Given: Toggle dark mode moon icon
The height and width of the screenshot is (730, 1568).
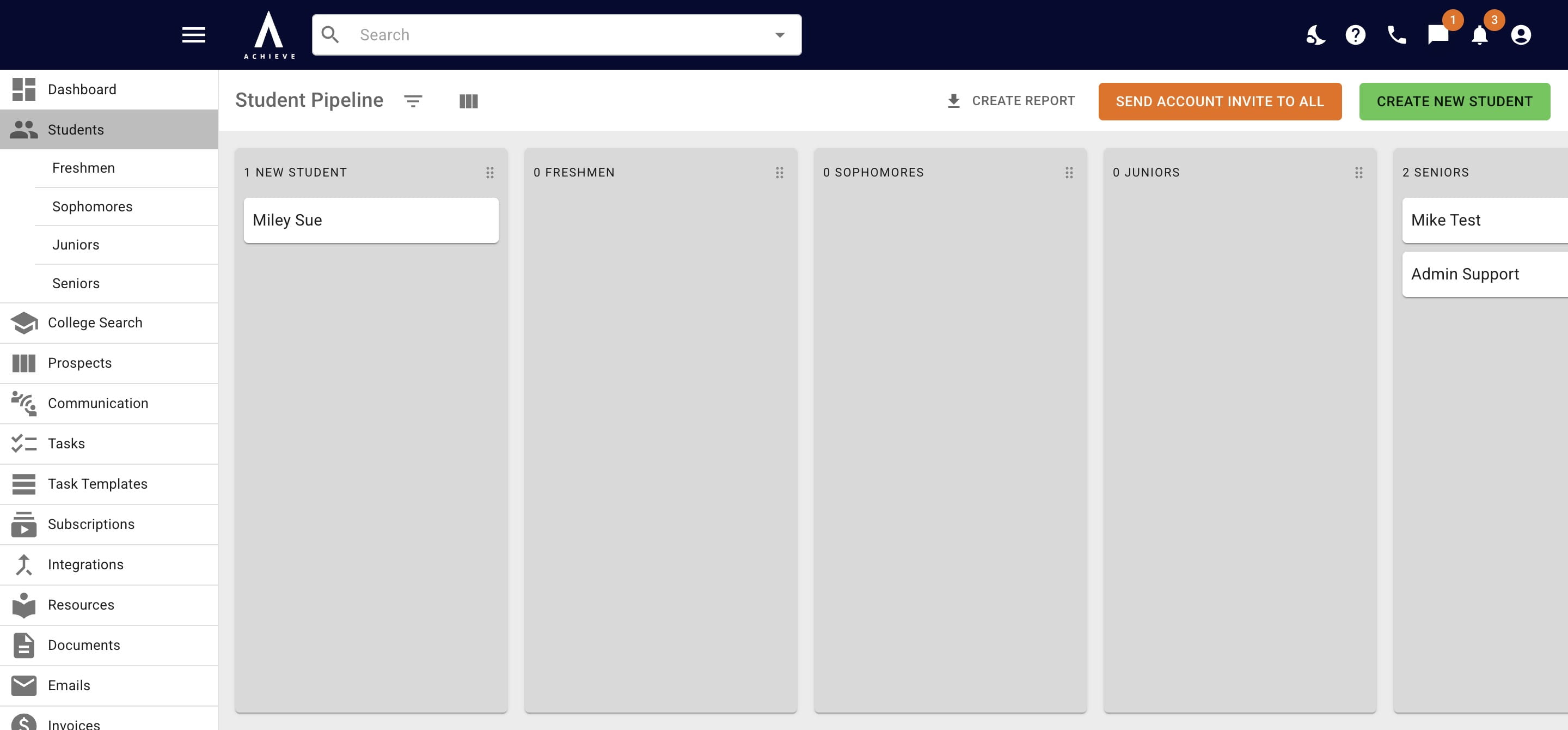Looking at the screenshot, I should pyautogui.click(x=1315, y=35).
